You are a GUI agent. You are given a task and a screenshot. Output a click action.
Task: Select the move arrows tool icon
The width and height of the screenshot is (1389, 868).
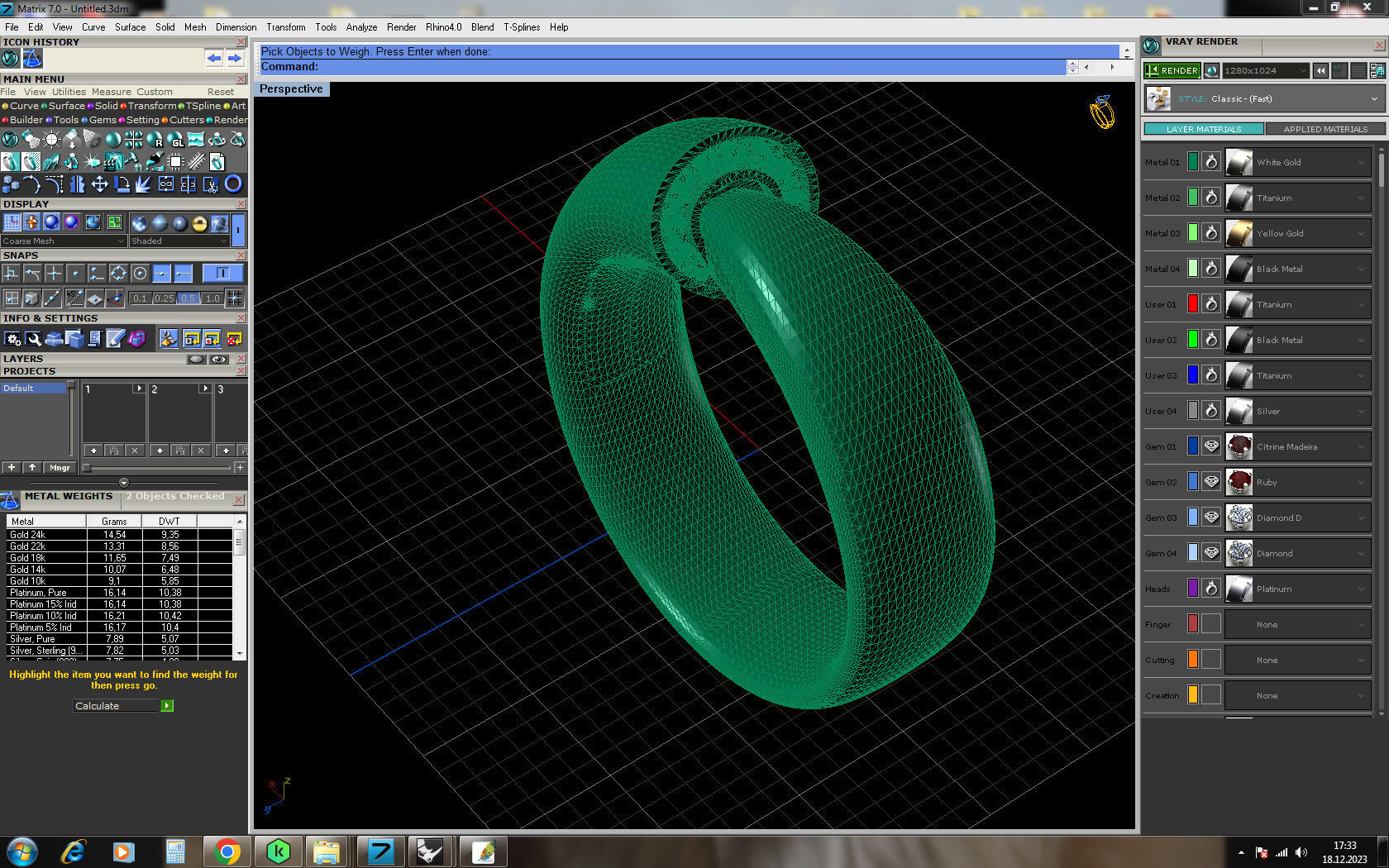click(99, 184)
